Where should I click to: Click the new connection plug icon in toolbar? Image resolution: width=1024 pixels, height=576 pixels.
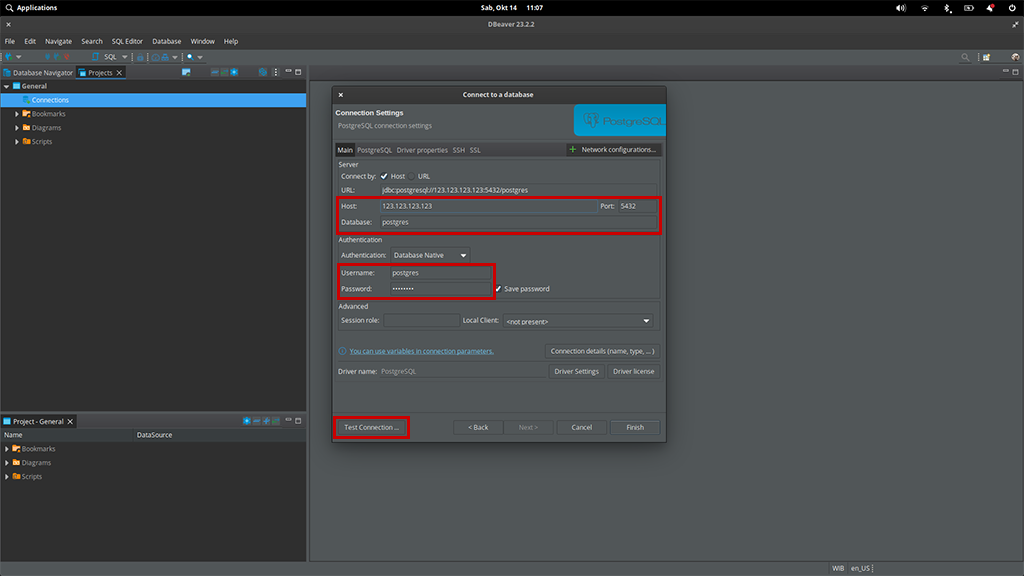coord(9,57)
